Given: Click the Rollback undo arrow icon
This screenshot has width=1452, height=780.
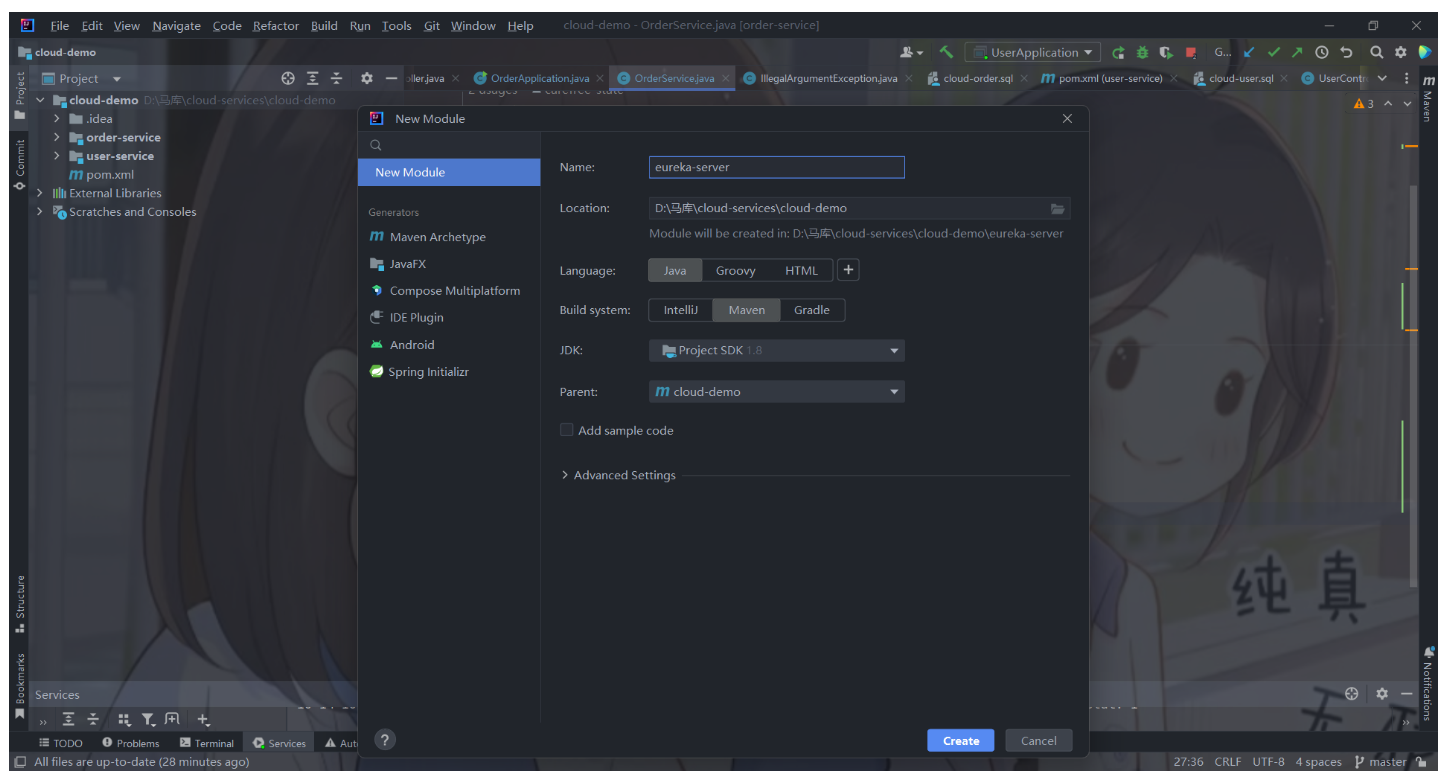Looking at the screenshot, I should [1346, 52].
